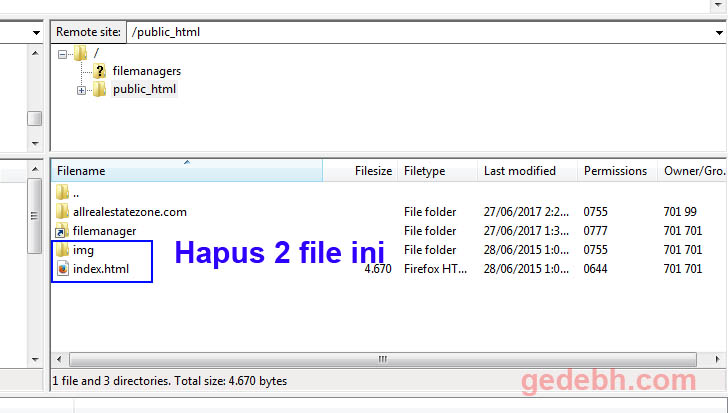Sort by Permissions column header

[x=617, y=171]
